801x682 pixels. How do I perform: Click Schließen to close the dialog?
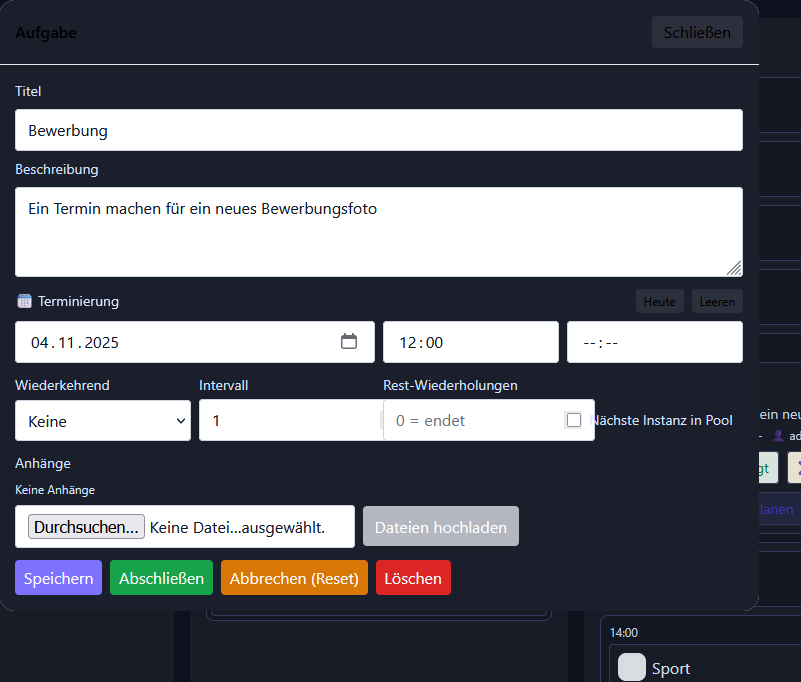(697, 32)
